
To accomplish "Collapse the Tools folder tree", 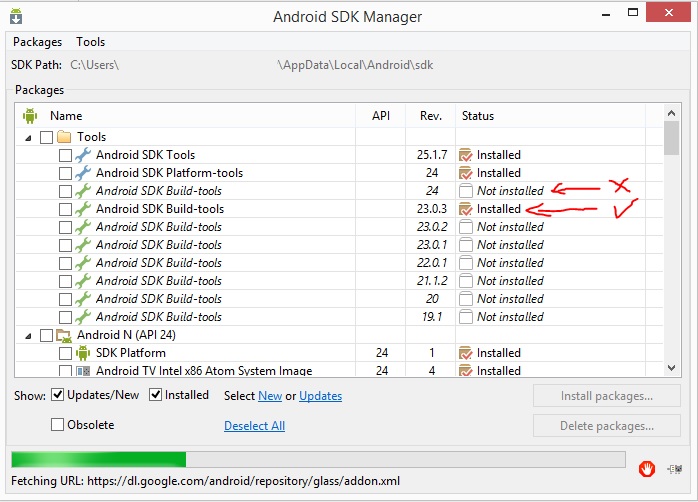I will pos(28,138).
